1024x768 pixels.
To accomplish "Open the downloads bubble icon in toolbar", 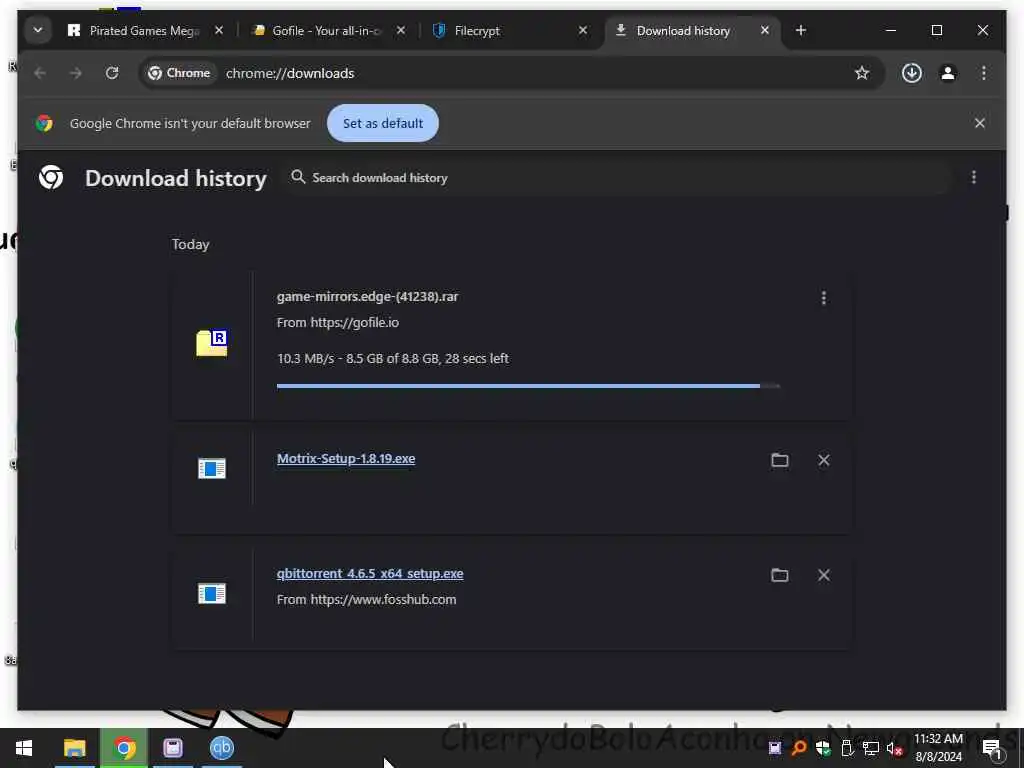I will coord(912,73).
